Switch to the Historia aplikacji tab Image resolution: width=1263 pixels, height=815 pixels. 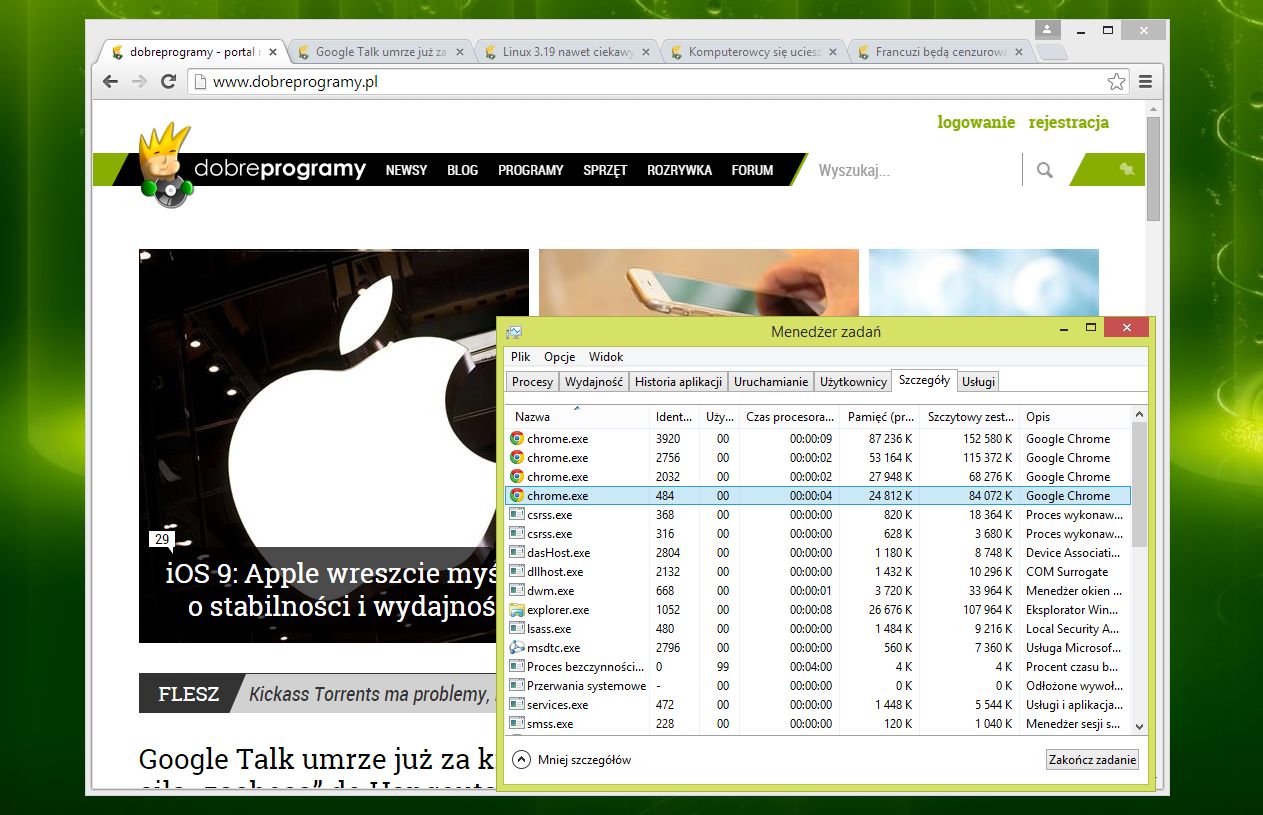click(678, 382)
